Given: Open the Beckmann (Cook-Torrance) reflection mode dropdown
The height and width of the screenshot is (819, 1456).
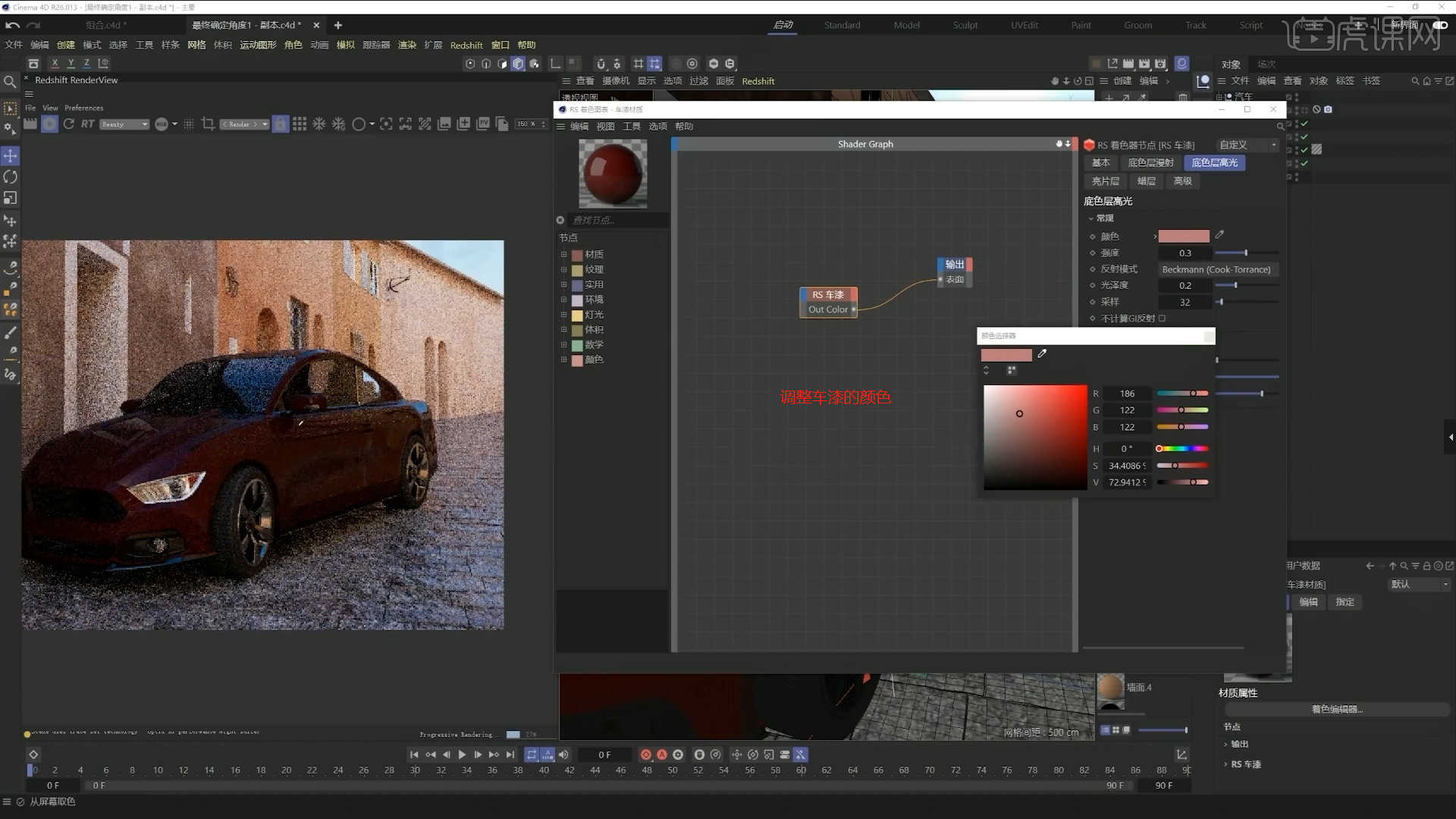Looking at the screenshot, I should (x=1217, y=269).
